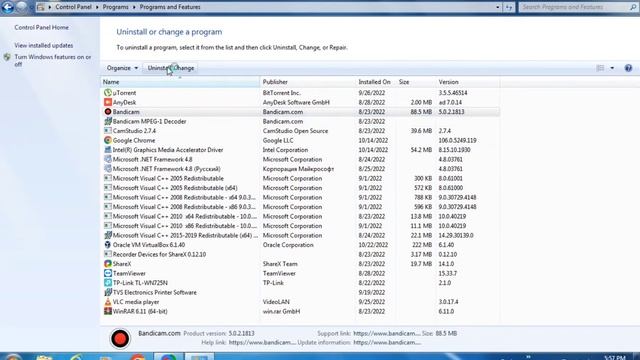Image resolution: width=640 pixels, height=360 pixels.
Task: Click the win.rar GmbH publisher cell
Action: pyautogui.click(x=281, y=311)
